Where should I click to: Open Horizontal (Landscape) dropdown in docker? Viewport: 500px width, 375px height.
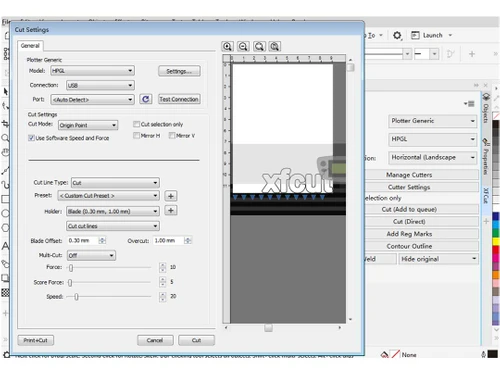pos(433,157)
